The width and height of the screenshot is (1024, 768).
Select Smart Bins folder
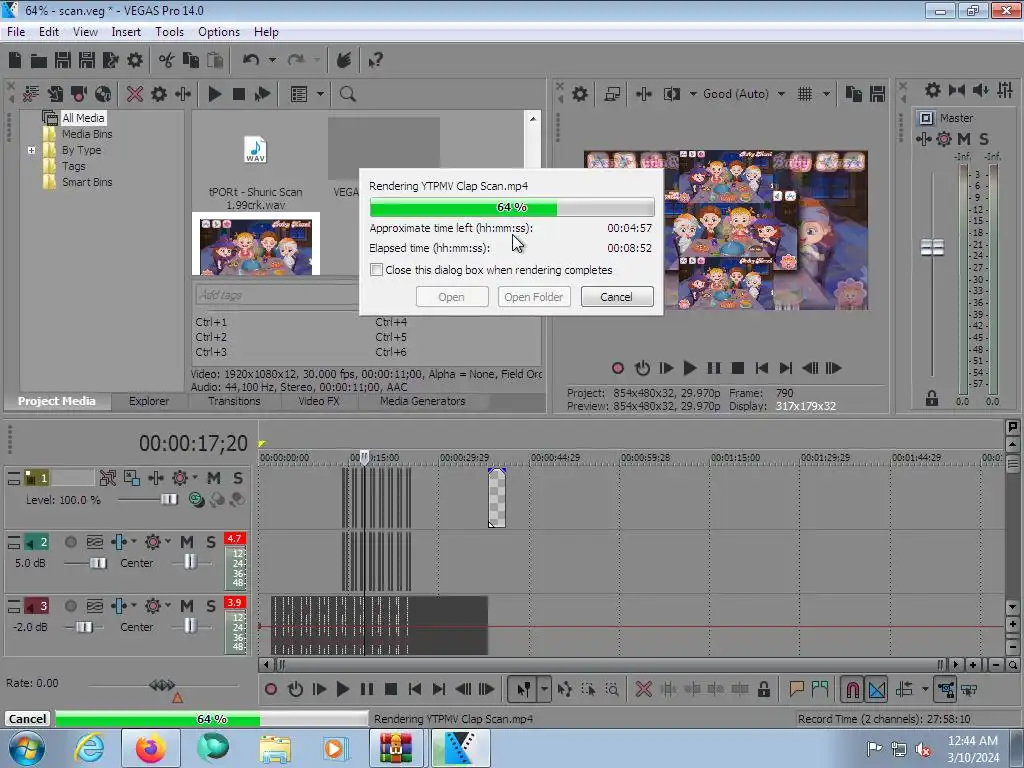click(x=87, y=182)
